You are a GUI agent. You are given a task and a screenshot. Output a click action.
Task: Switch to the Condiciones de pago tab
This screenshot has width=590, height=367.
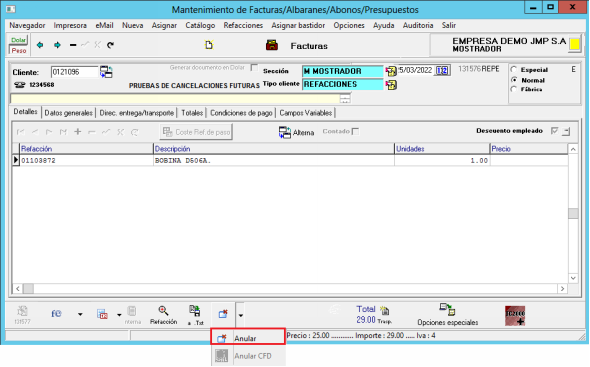coord(241,113)
